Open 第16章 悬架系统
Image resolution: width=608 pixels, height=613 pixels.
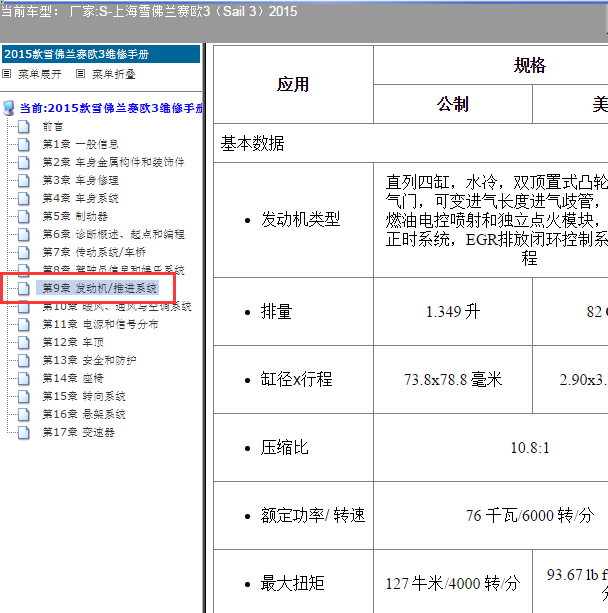(84, 414)
